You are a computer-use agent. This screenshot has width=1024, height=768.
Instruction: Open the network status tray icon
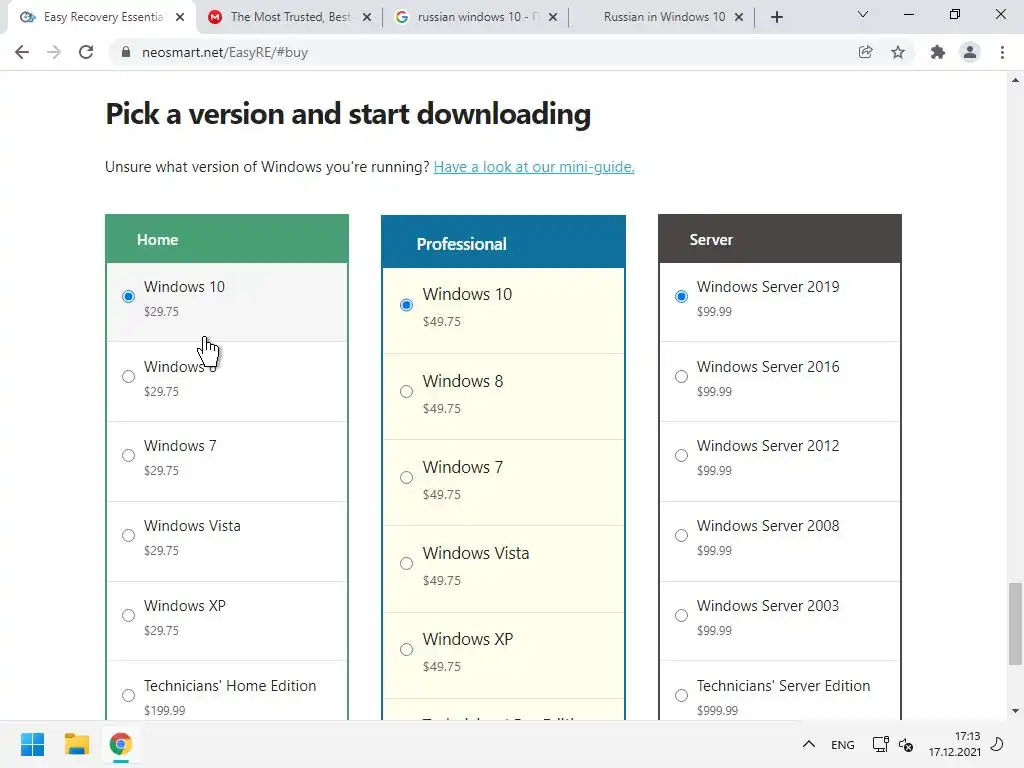(x=880, y=744)
